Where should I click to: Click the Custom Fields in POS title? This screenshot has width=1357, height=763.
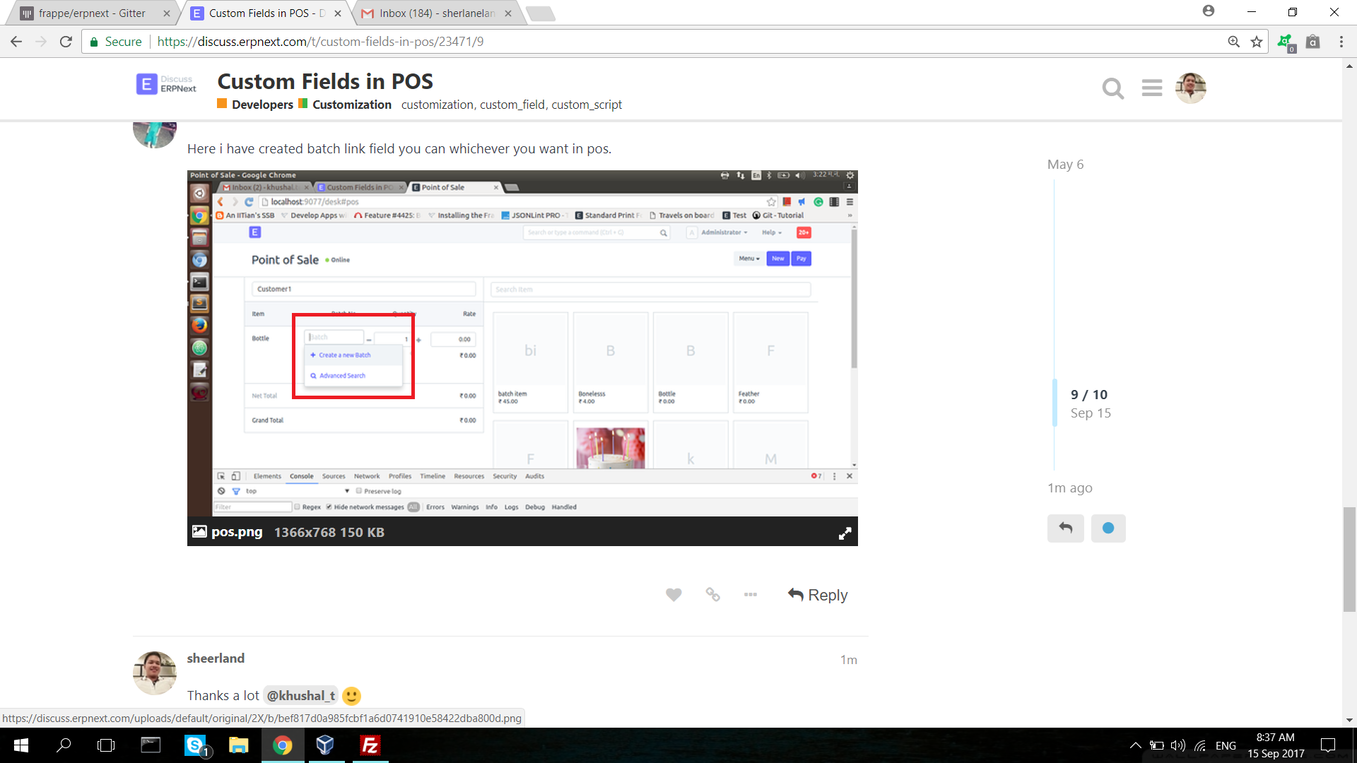coord(325,81)
